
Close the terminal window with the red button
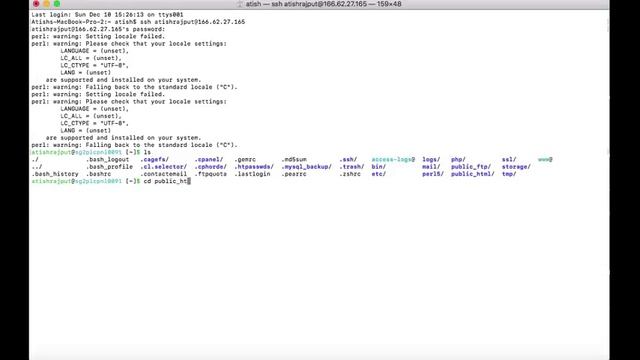(36, 4)
